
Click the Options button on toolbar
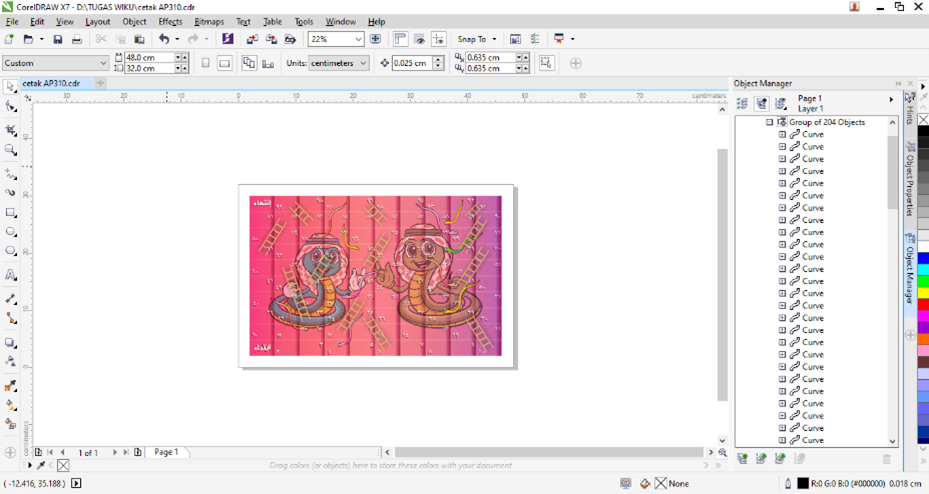pyautogui.click(x=515, y=39)
